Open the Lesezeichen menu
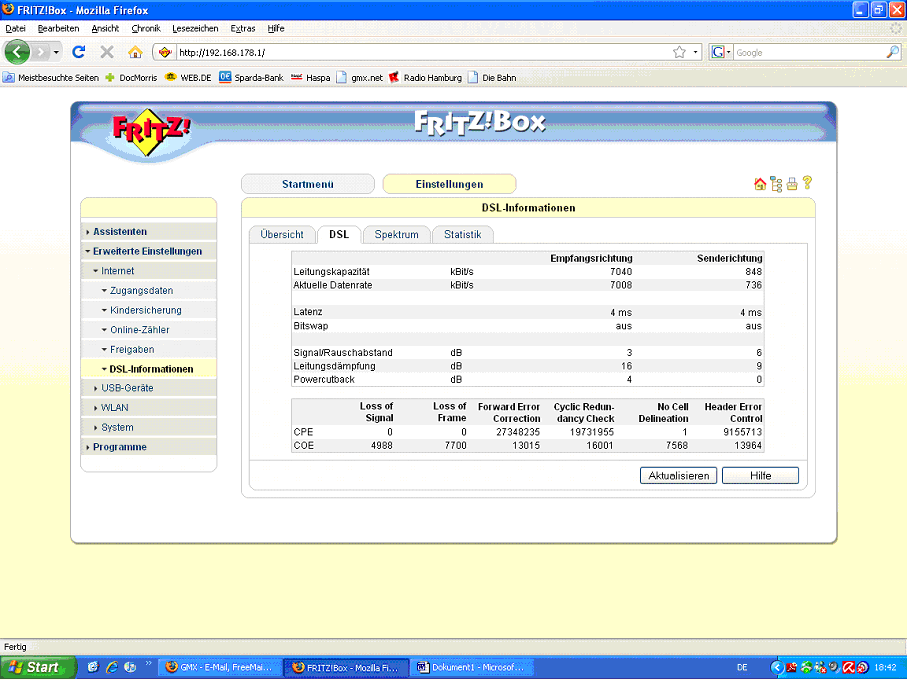This screenshot has width=907, height=680. 195,29
